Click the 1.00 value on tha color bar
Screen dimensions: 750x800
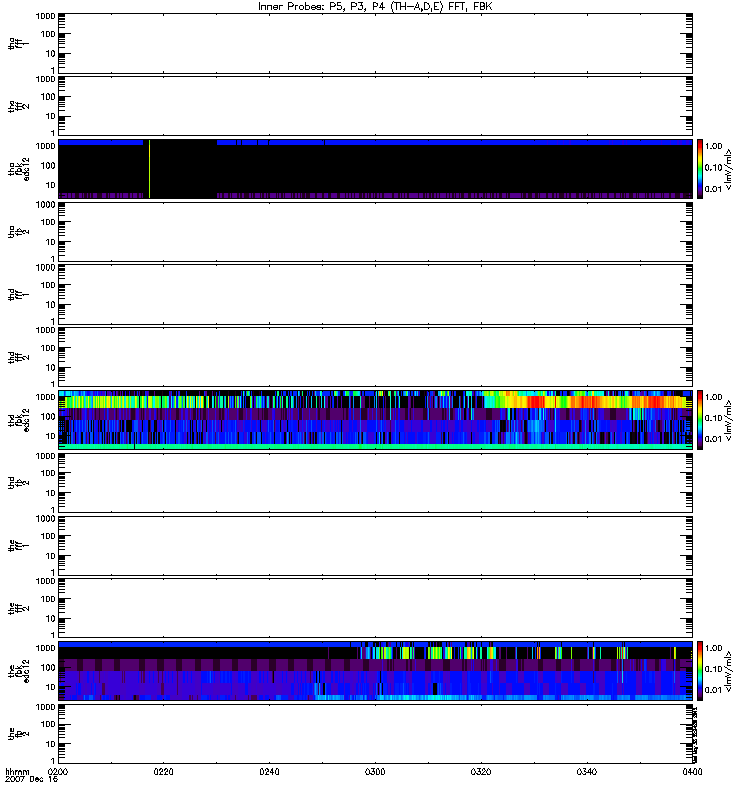(x=713, y=146)
